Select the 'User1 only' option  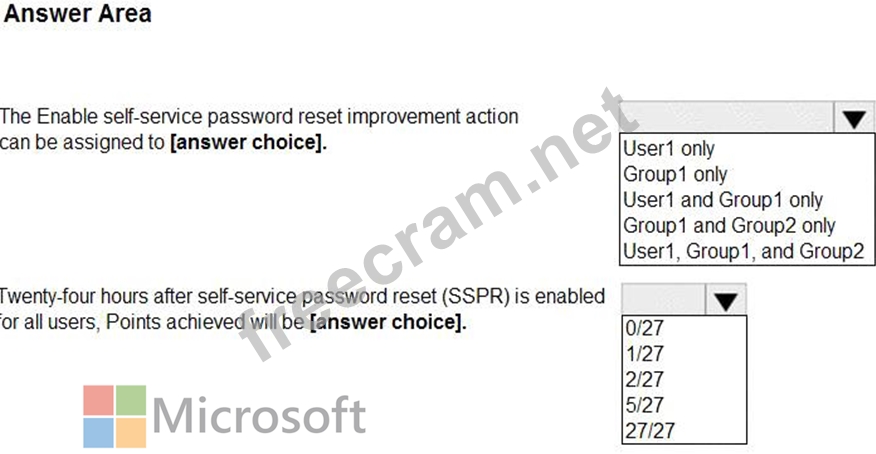(669, 149)
